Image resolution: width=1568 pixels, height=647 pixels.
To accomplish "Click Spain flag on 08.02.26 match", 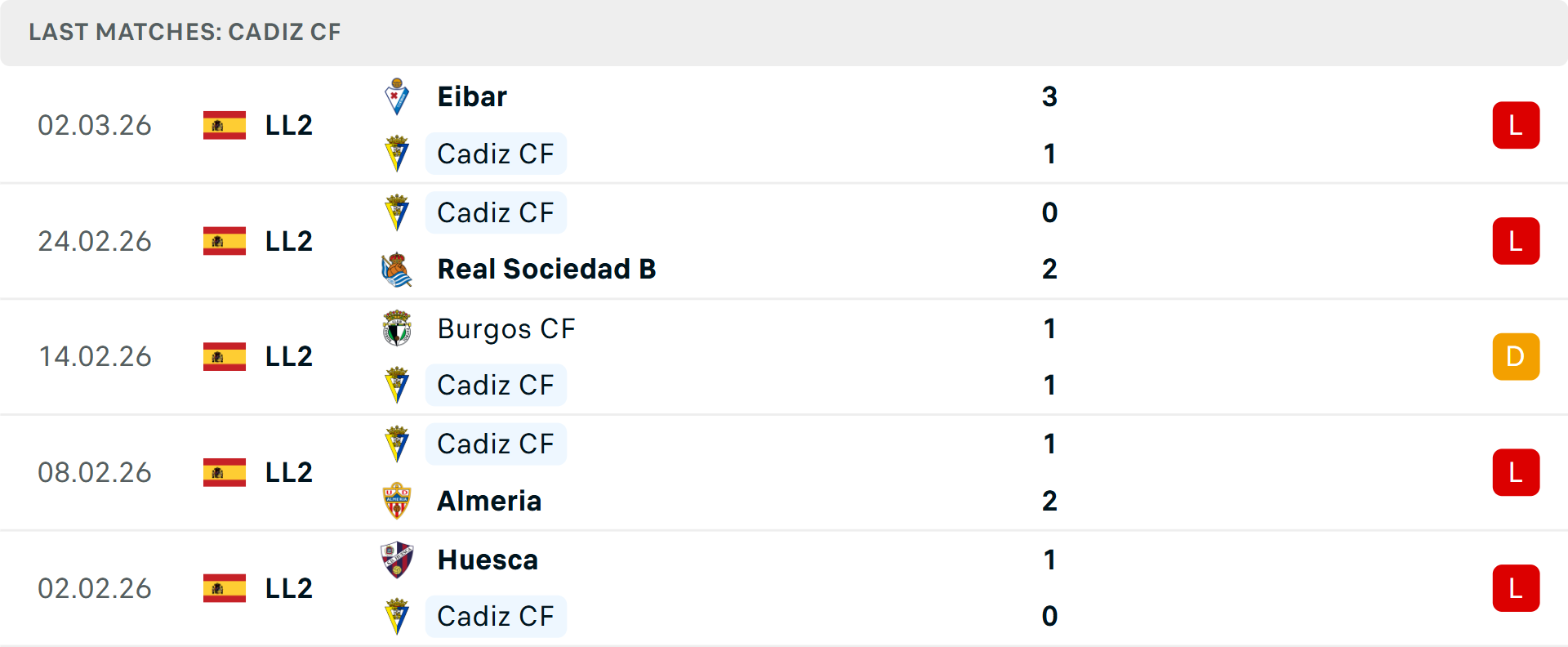I will [x=225, y=472].
